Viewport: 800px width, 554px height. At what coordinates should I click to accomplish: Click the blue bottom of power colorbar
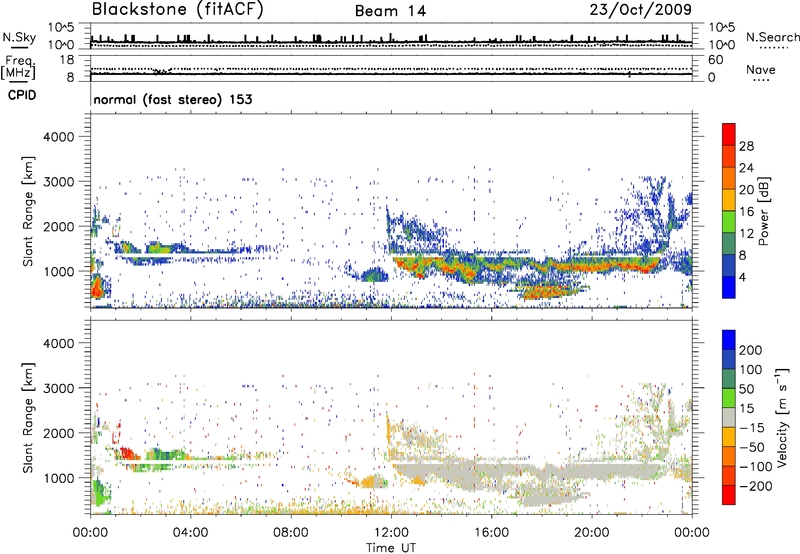(x=729, y=287)
